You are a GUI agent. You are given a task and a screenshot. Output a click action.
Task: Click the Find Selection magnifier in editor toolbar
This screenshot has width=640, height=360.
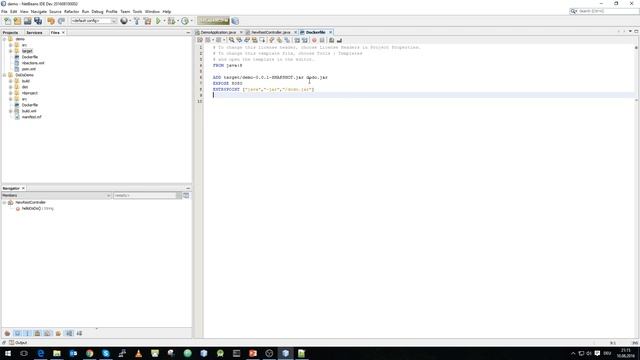click(231, 40)
